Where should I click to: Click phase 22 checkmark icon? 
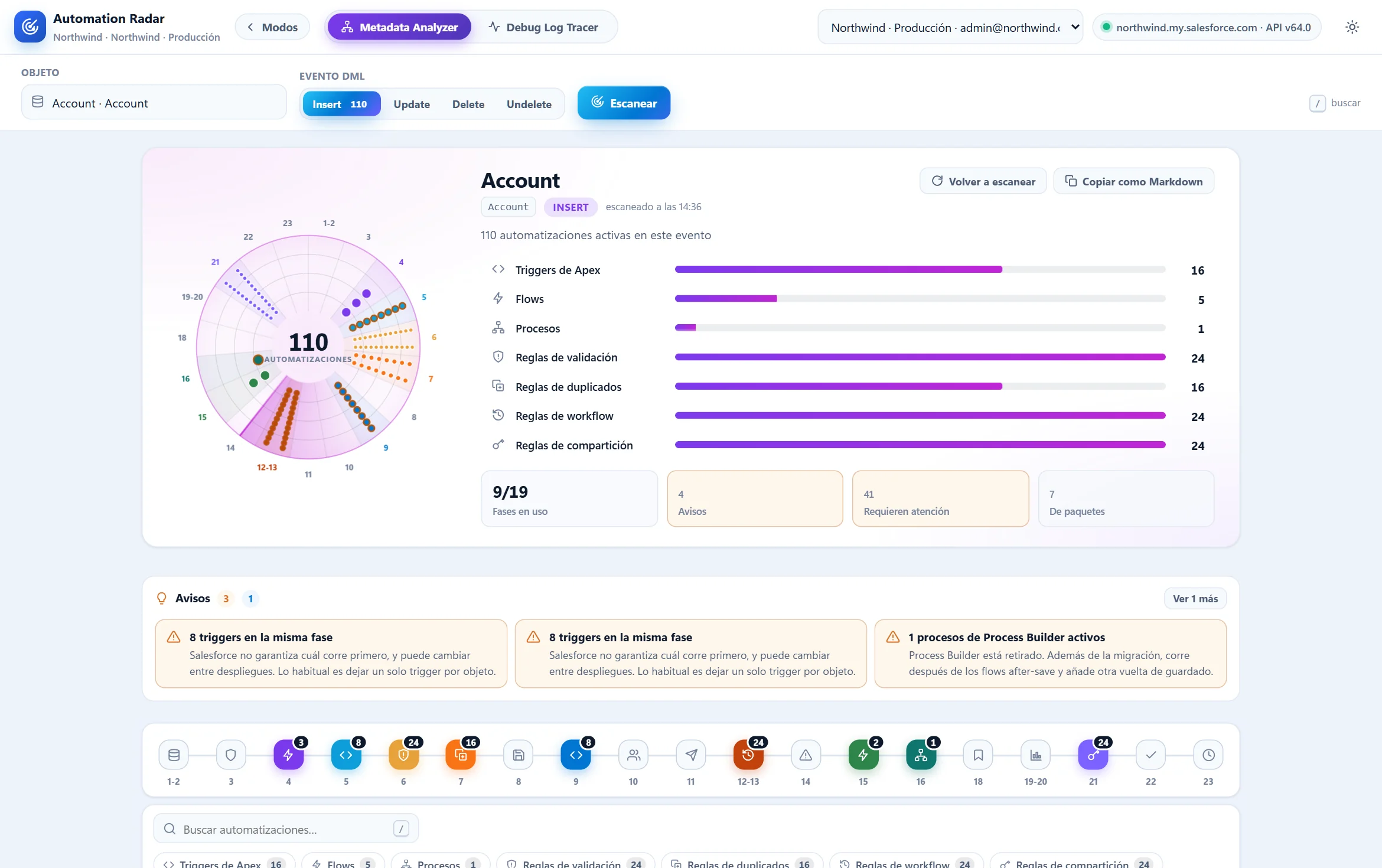coord(1150,755)
